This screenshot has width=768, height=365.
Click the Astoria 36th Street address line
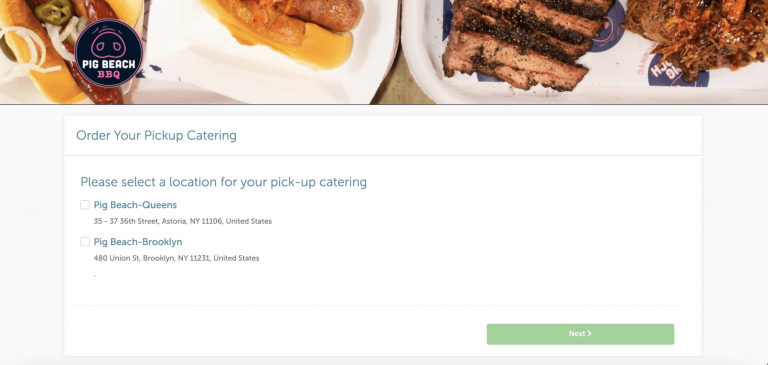[x=183, y=221]
